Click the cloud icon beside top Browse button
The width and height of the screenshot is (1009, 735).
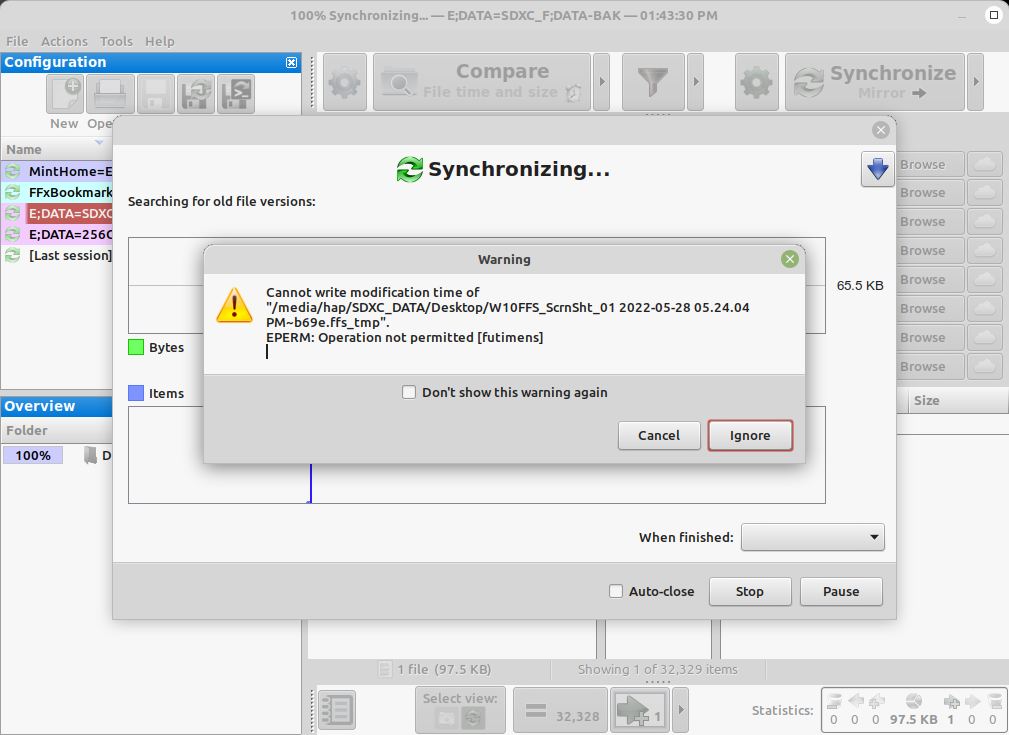985,164
